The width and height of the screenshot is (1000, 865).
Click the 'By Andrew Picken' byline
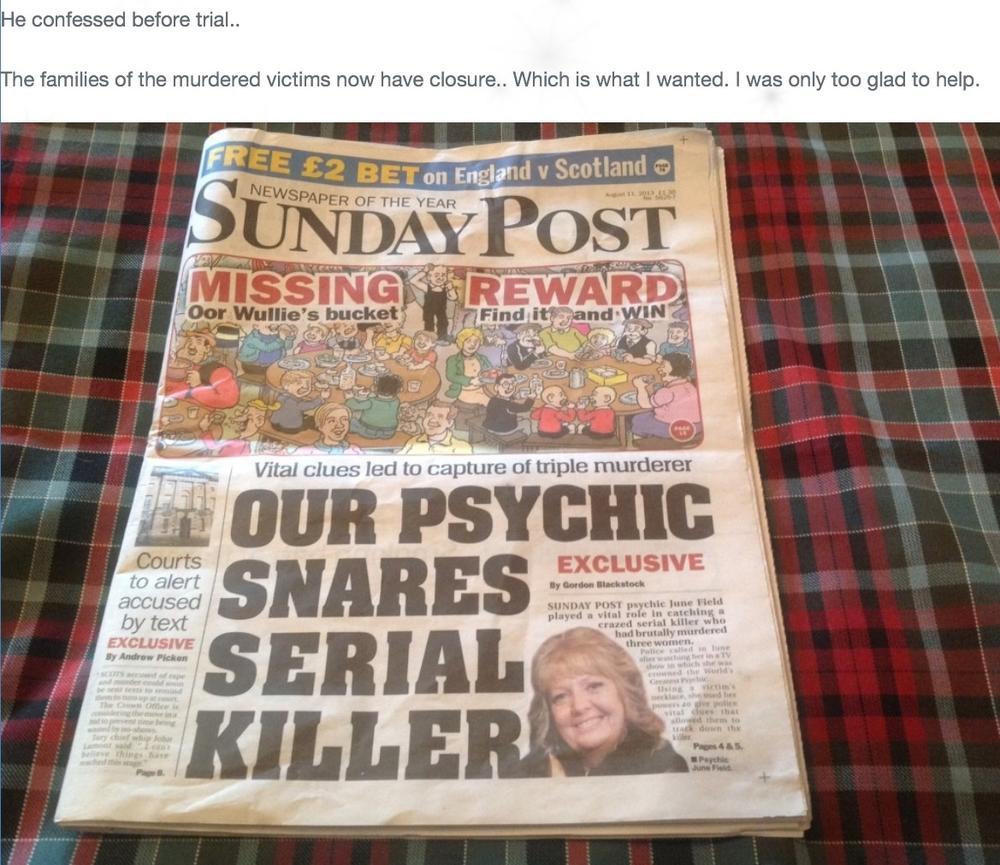(x=147, y=657)
